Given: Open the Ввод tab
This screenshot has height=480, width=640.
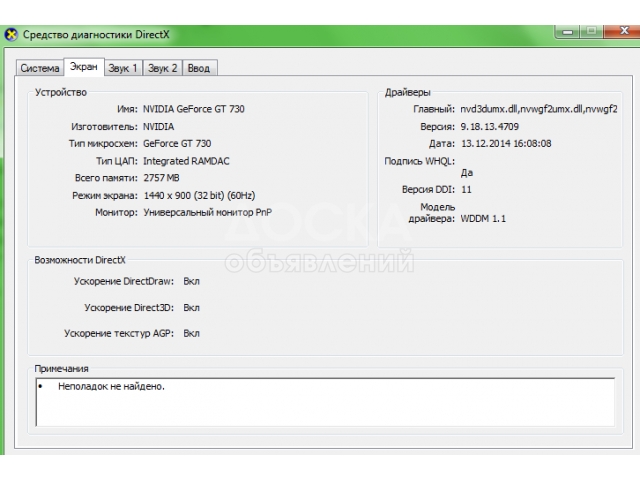Looking at the screenshot, I should click(200, 68).
